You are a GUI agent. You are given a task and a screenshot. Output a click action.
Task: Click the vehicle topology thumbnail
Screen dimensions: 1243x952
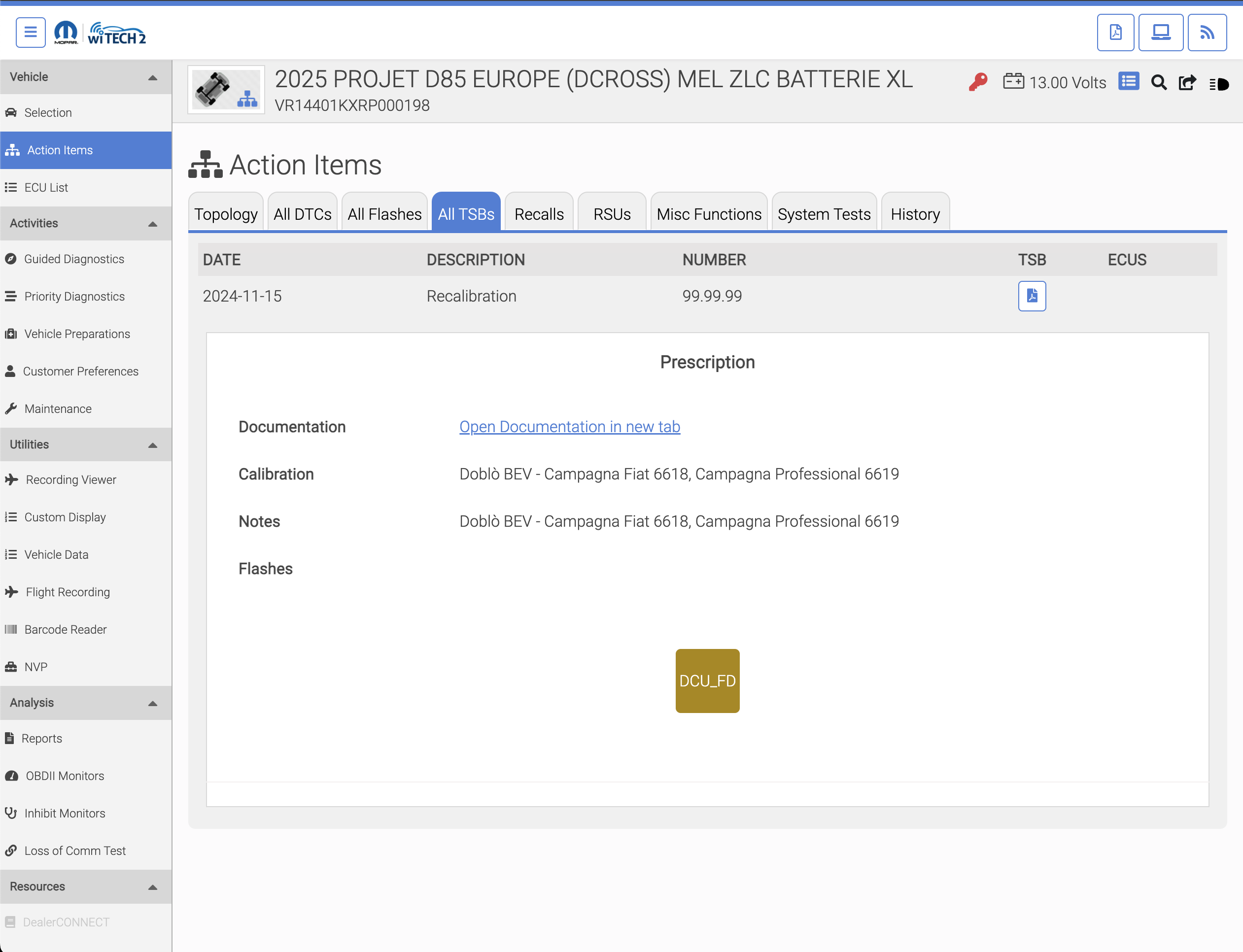226,90
